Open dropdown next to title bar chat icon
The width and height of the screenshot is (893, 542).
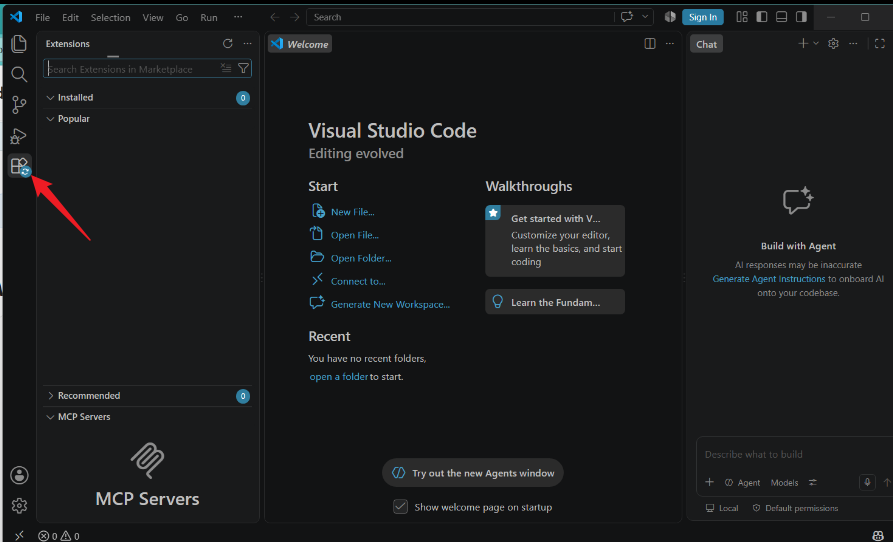pos(645,17)
